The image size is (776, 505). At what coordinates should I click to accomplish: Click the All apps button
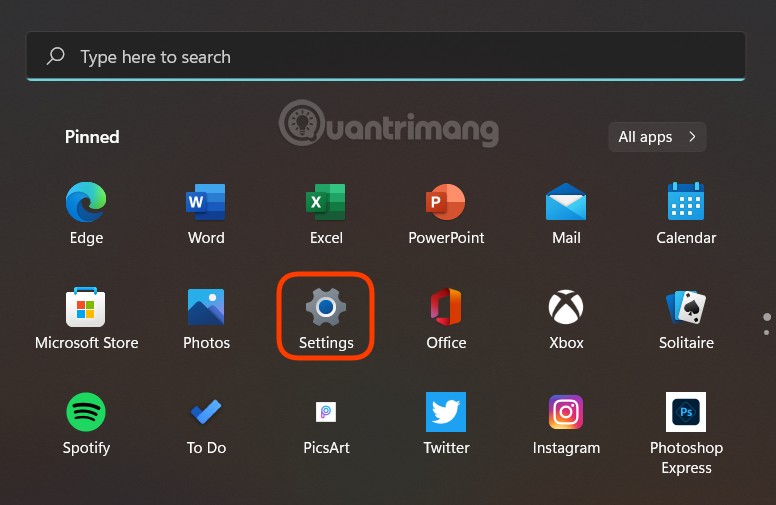coord(657,137)
